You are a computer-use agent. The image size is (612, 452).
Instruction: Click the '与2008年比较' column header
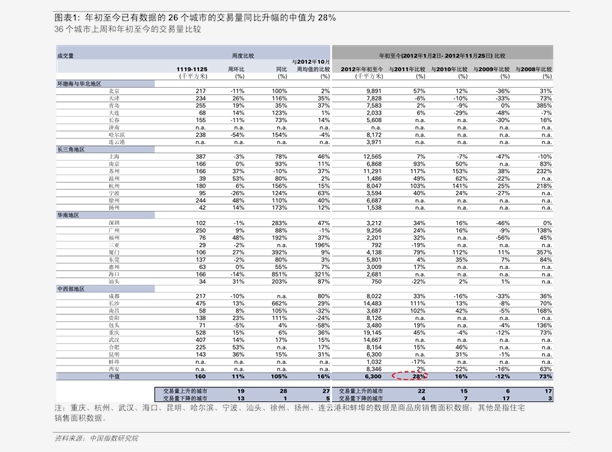click(534, 69)
